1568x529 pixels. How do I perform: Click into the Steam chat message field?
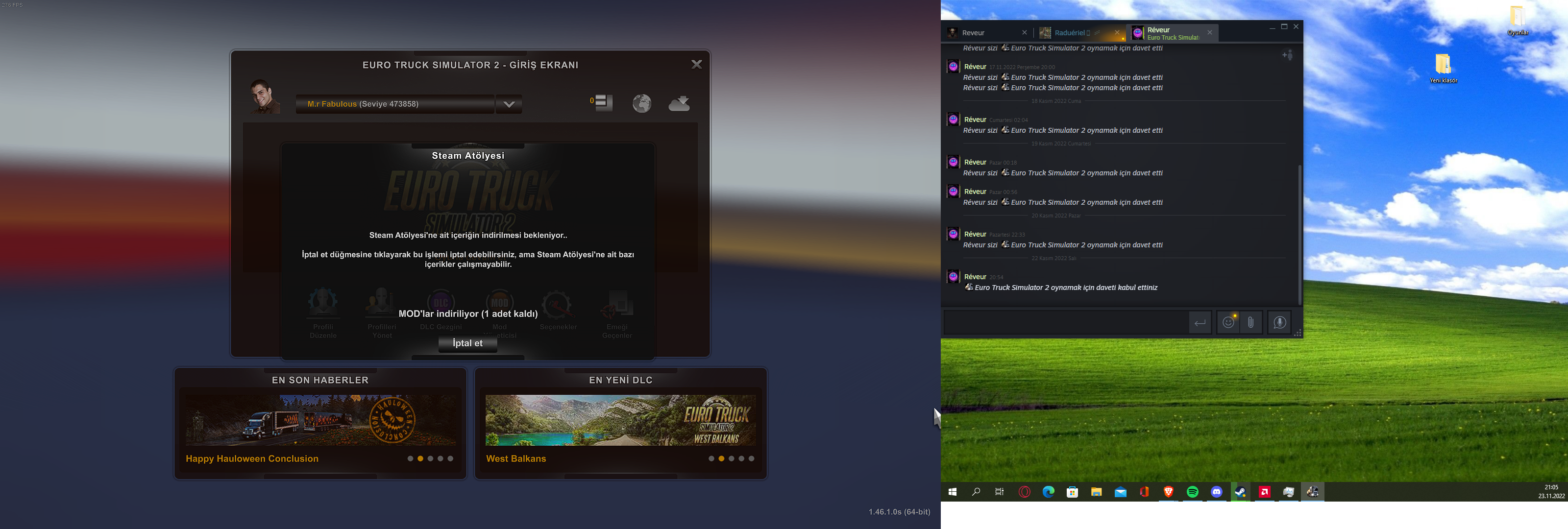(x=1065, y=323)
